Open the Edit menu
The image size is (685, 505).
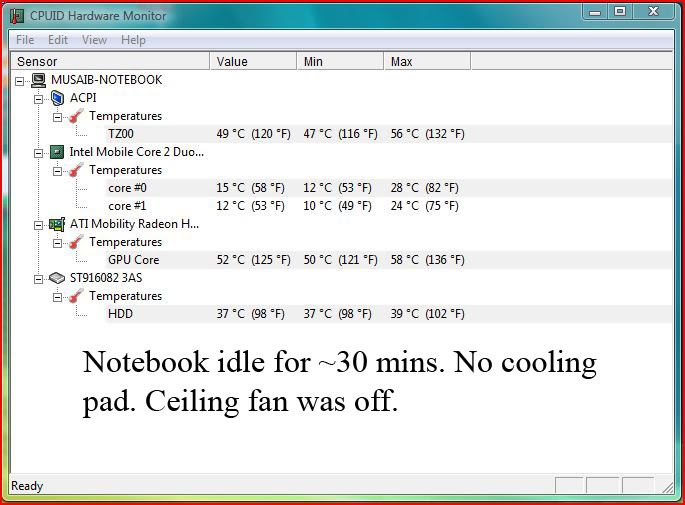tap(58, 40)
